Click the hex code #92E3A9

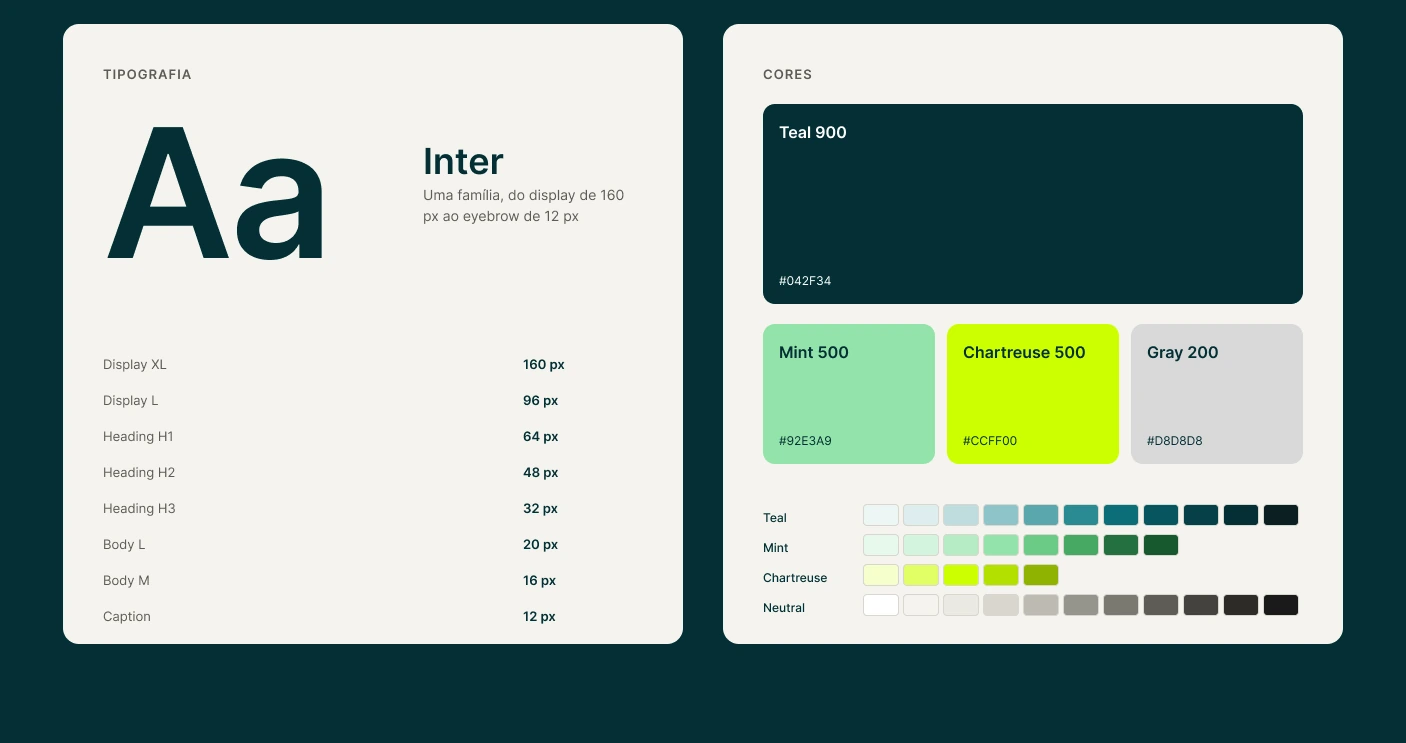tap(805, 441)
